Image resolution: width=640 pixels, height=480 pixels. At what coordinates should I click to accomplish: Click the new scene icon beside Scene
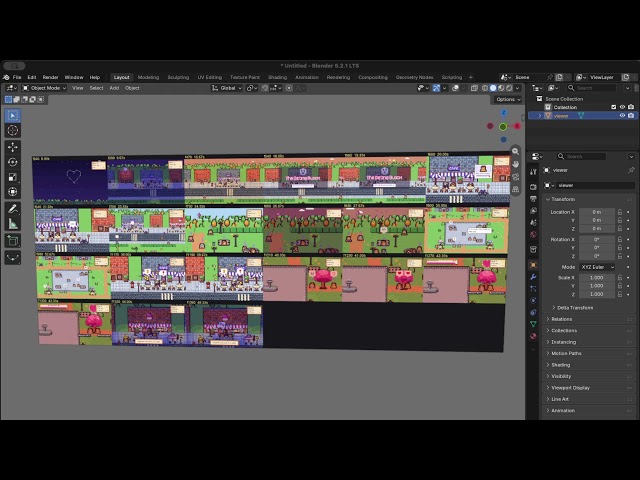point(559,77)
